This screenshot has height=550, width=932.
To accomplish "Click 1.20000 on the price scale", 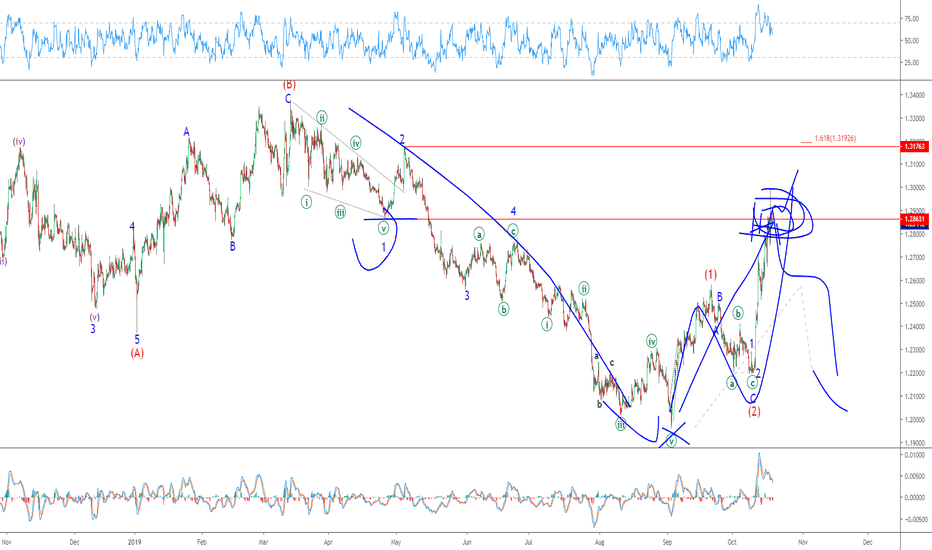I will click(914, 420).
